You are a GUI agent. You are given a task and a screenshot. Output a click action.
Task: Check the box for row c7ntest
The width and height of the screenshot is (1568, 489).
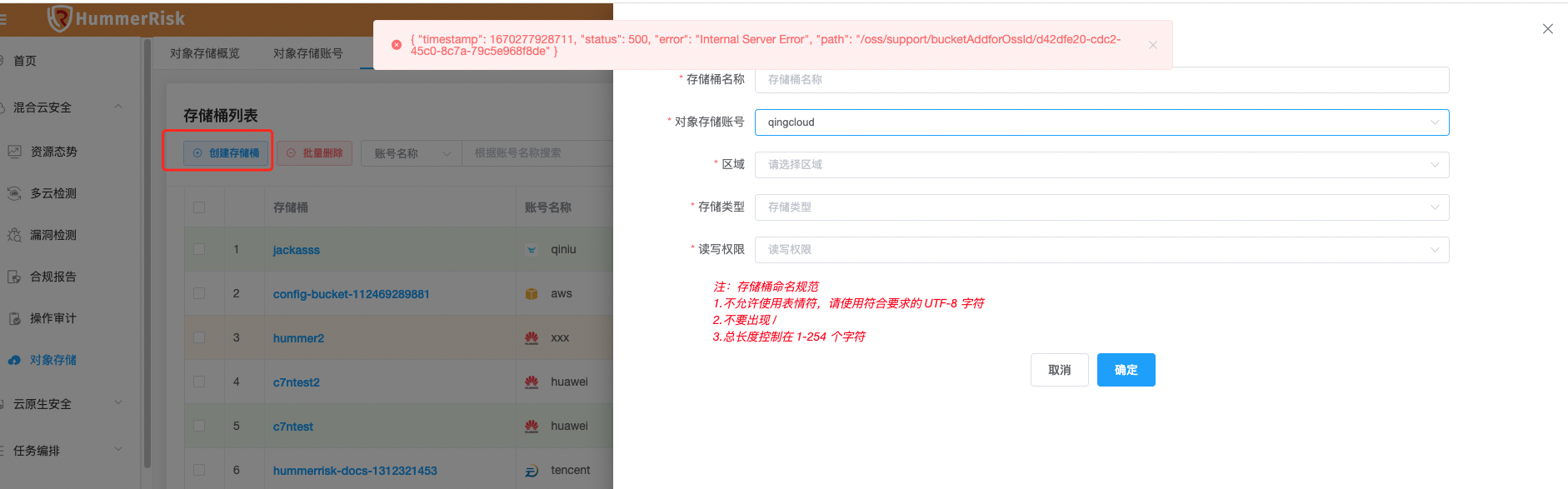199,426
